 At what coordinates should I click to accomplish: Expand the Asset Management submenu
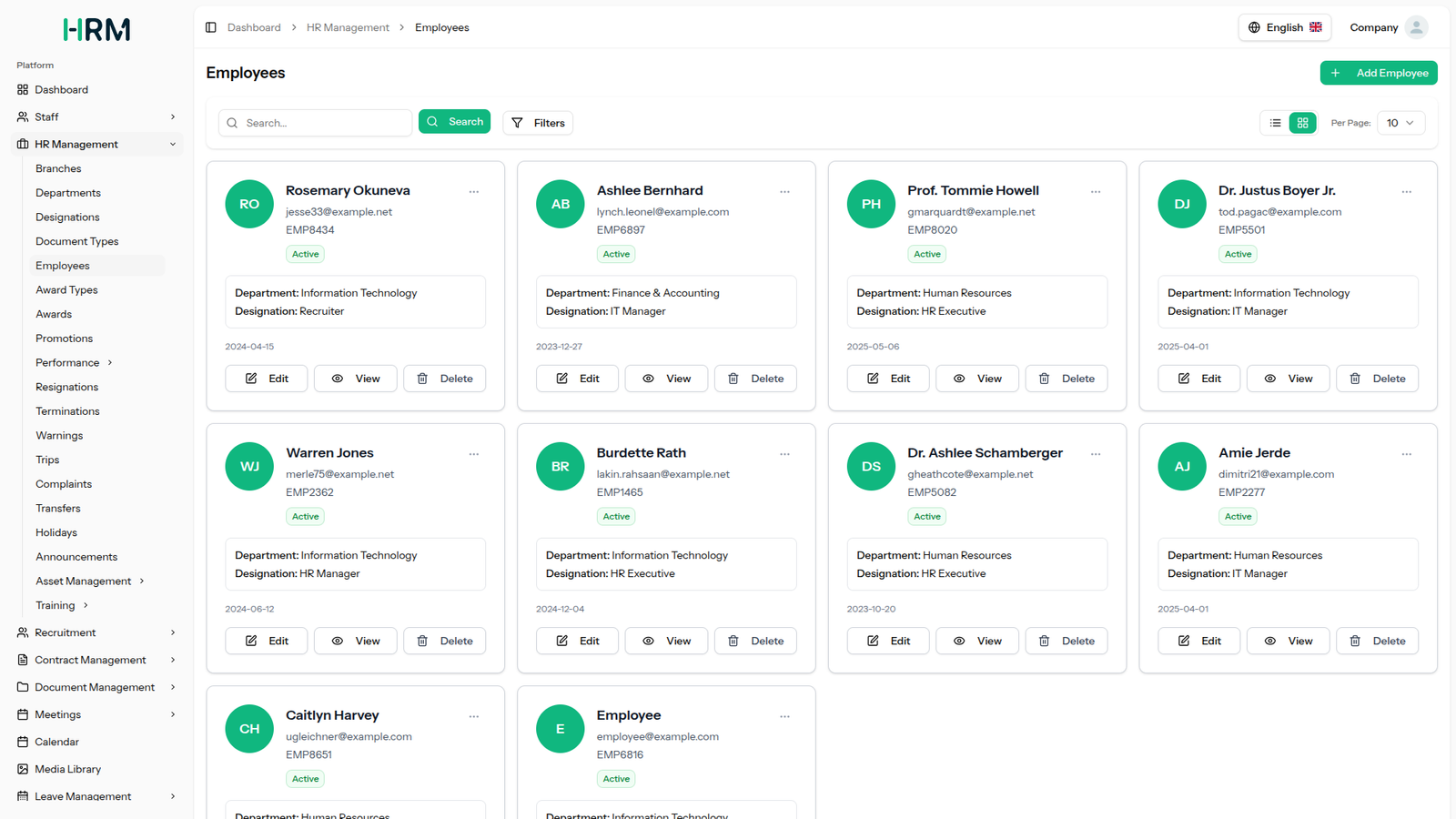pos(89,581)
